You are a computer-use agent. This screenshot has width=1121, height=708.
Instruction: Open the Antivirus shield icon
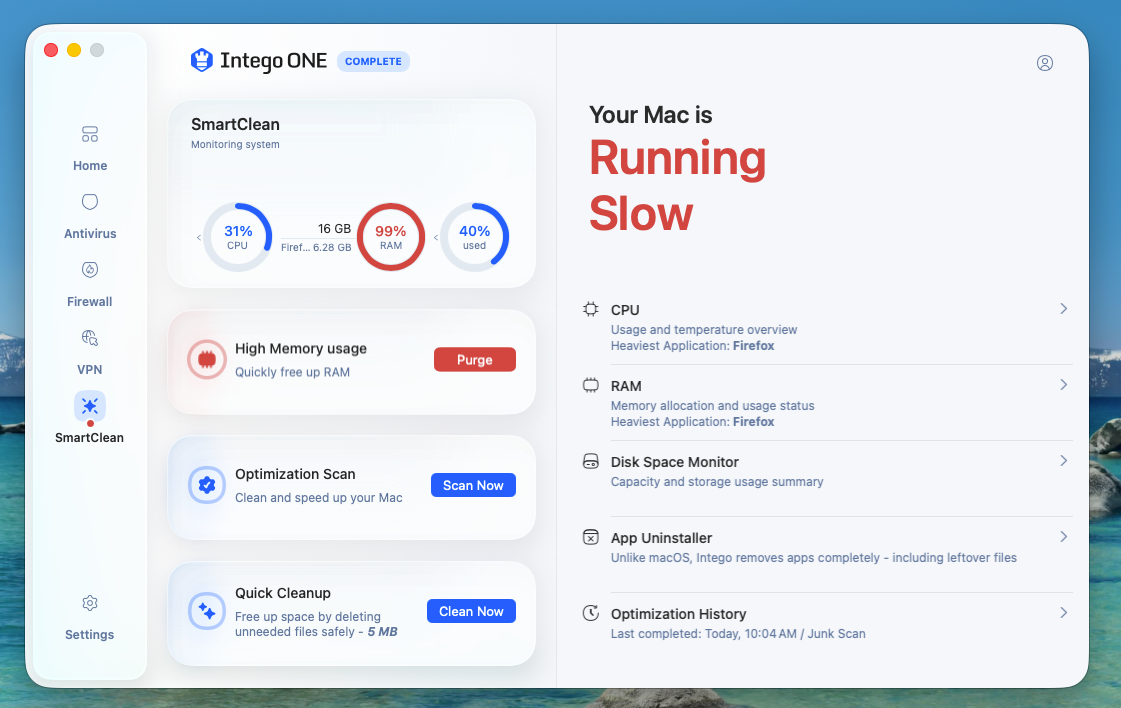tap(89, 202)
